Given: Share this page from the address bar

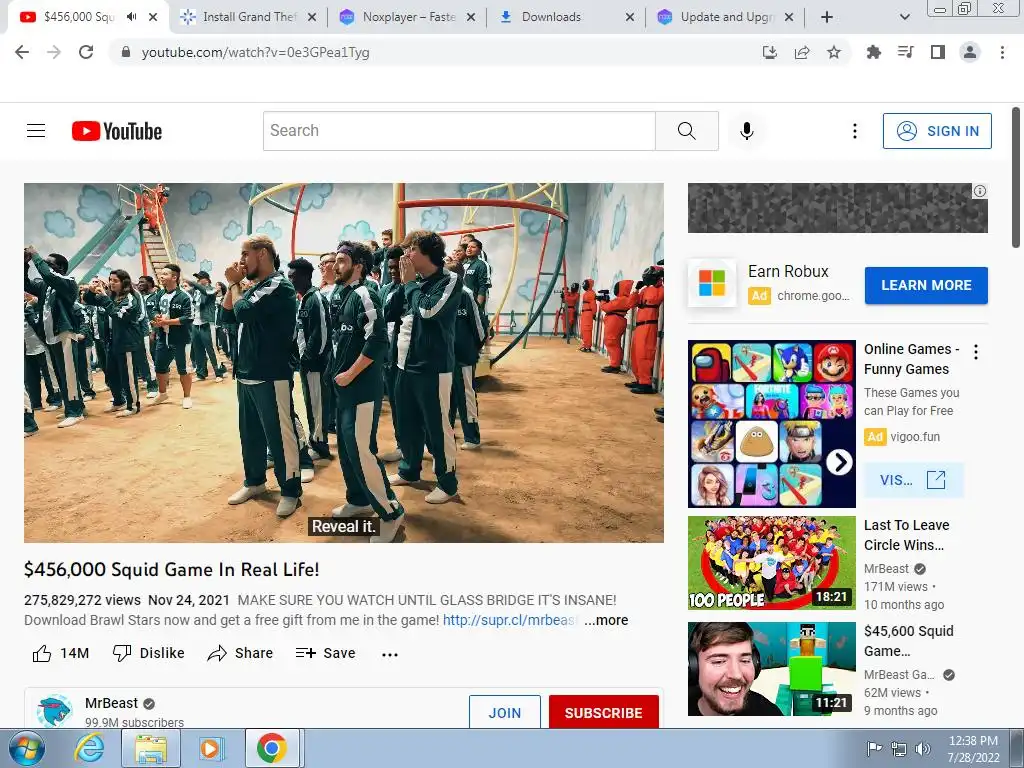Looking at the screenshot, I should [802, 52].
